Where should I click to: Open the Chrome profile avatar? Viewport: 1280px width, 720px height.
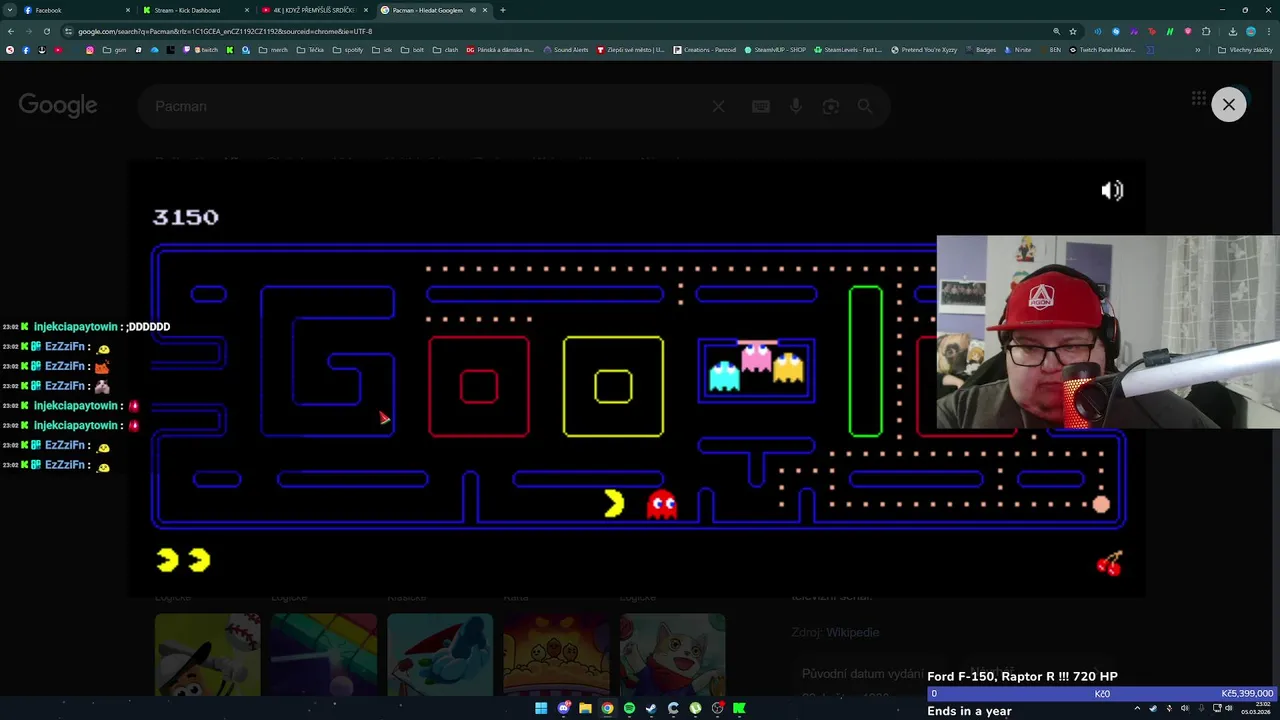tap(1250, 31)
